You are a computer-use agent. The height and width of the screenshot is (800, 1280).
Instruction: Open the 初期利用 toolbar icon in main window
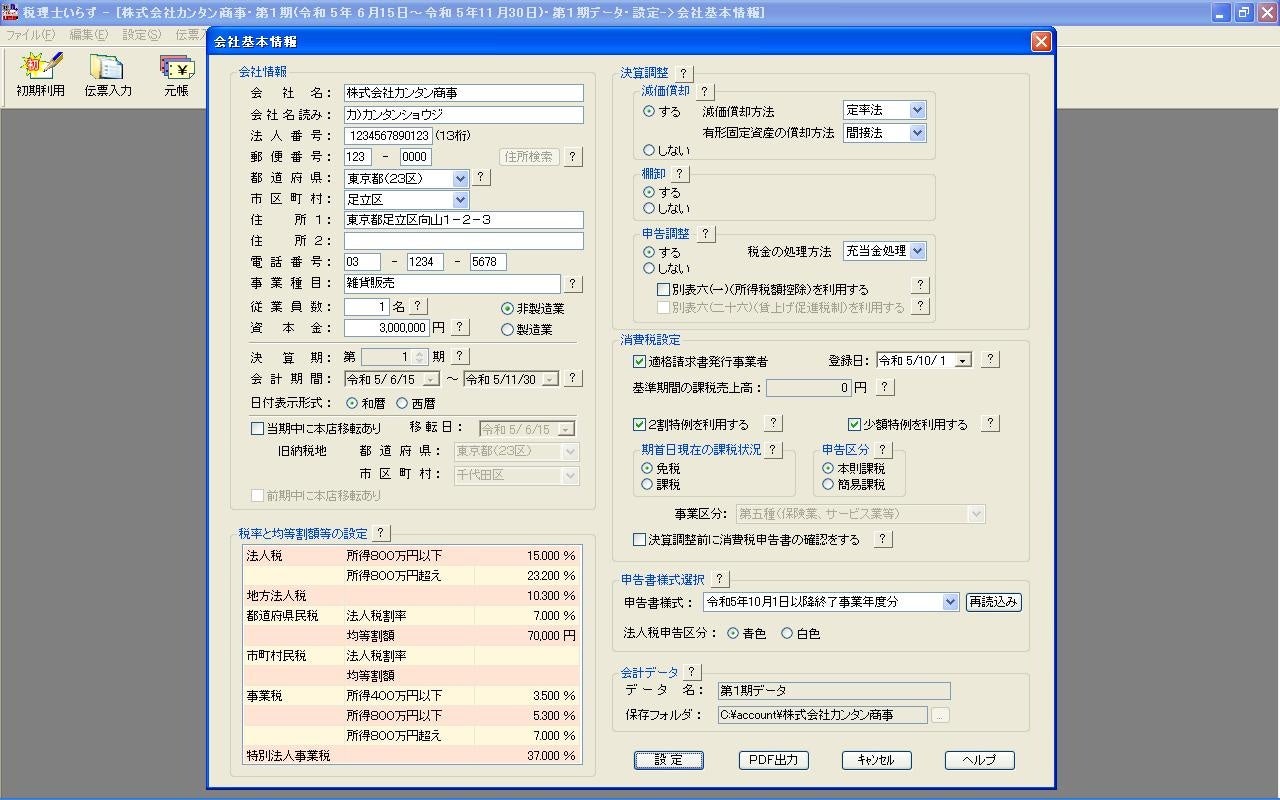40,75
